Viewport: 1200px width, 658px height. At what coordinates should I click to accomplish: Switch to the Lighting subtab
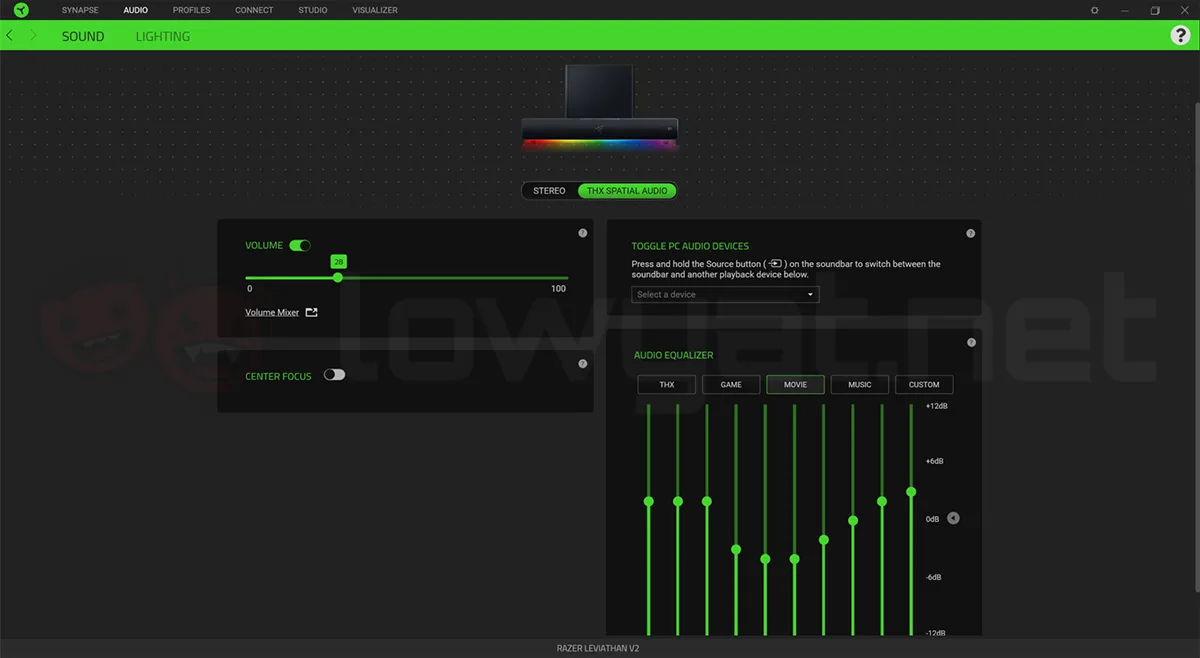163,36
